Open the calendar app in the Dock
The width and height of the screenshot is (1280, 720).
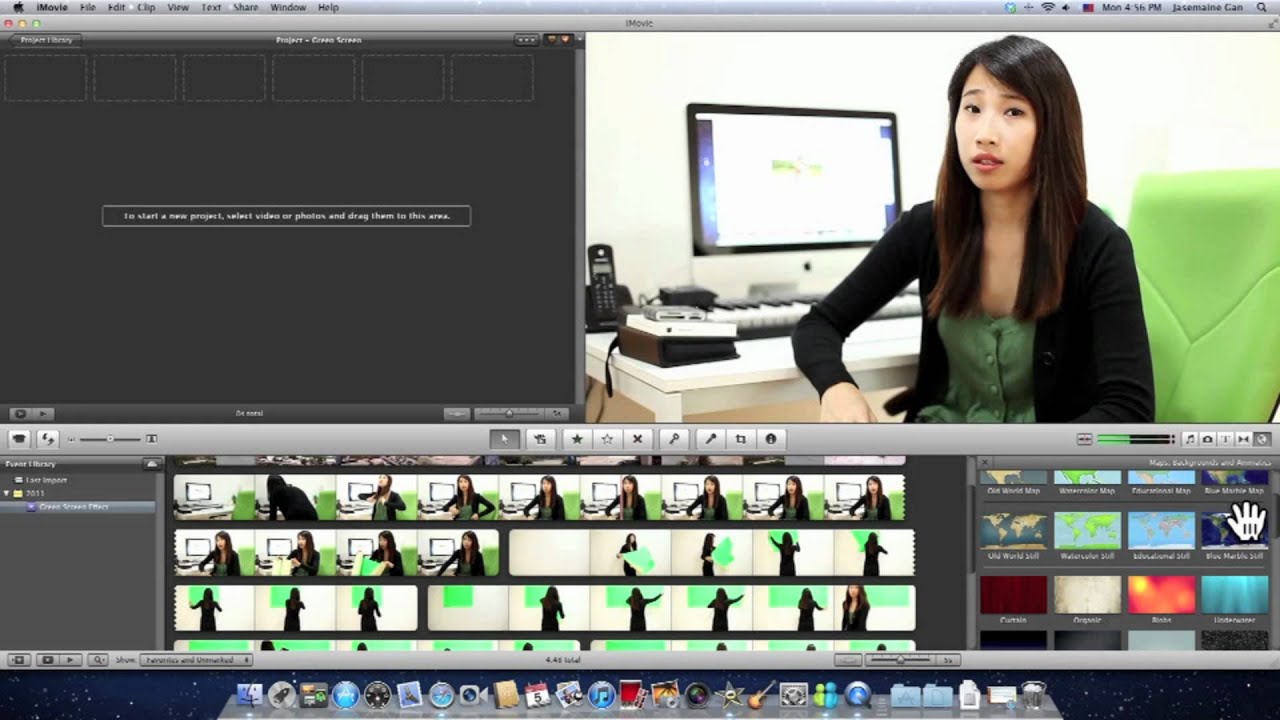tap(537, 695)
